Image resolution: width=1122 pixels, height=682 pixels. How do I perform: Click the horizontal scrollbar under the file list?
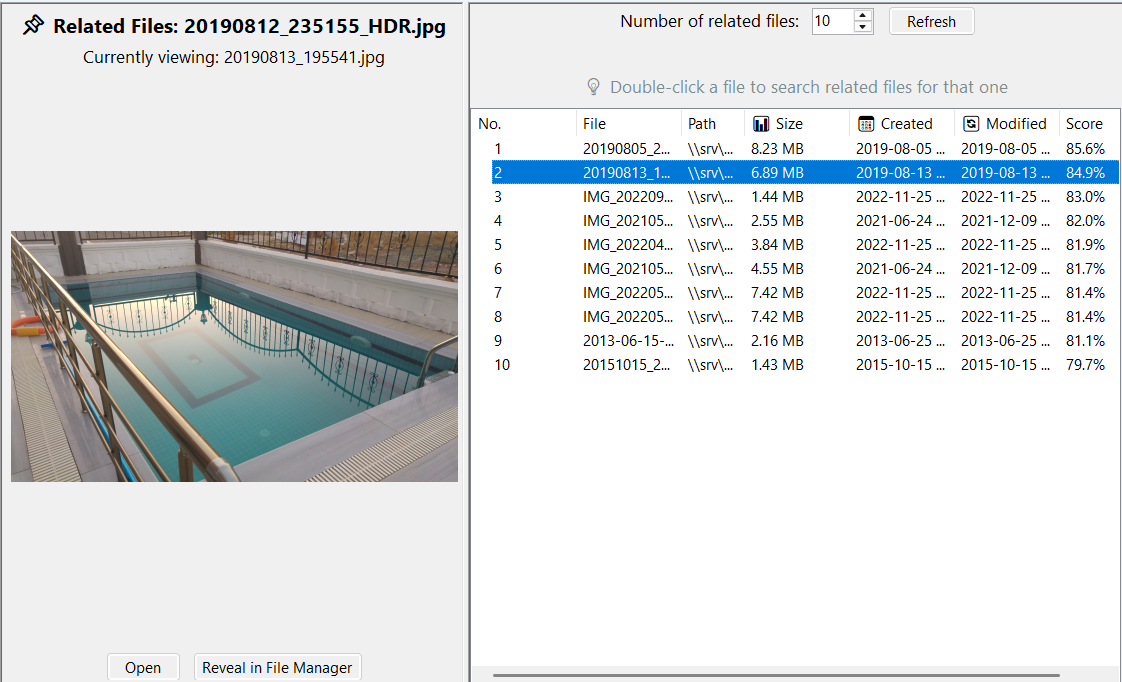pyautogui.click(x=776, y=674)
